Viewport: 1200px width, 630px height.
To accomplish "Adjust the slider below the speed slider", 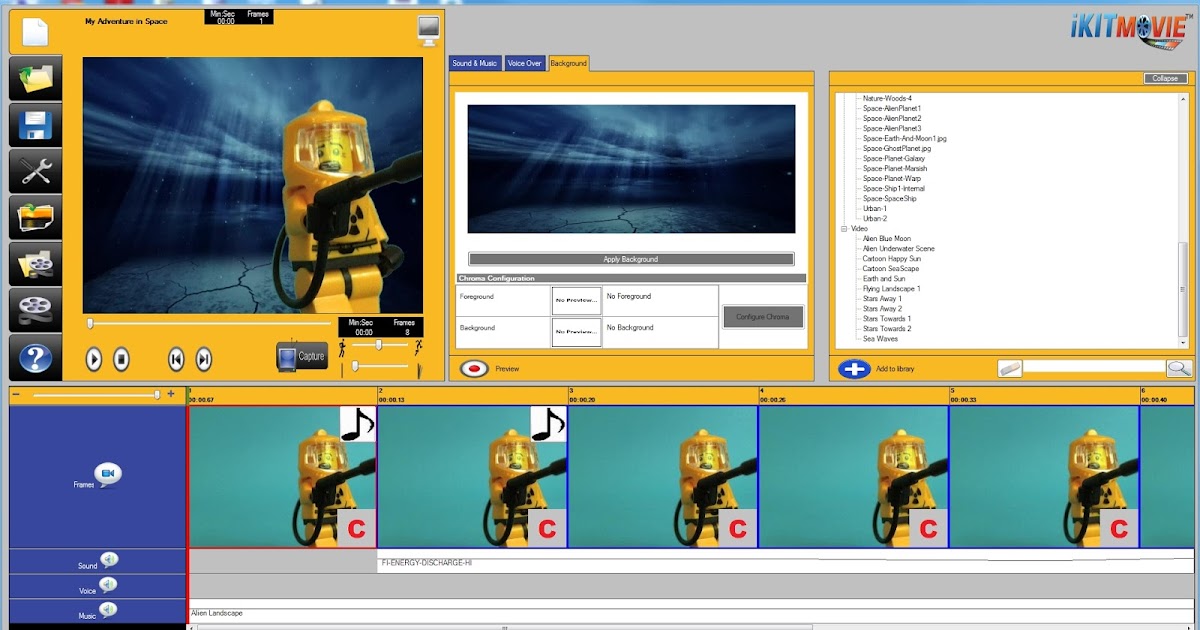I will click(x=379, y=367).
